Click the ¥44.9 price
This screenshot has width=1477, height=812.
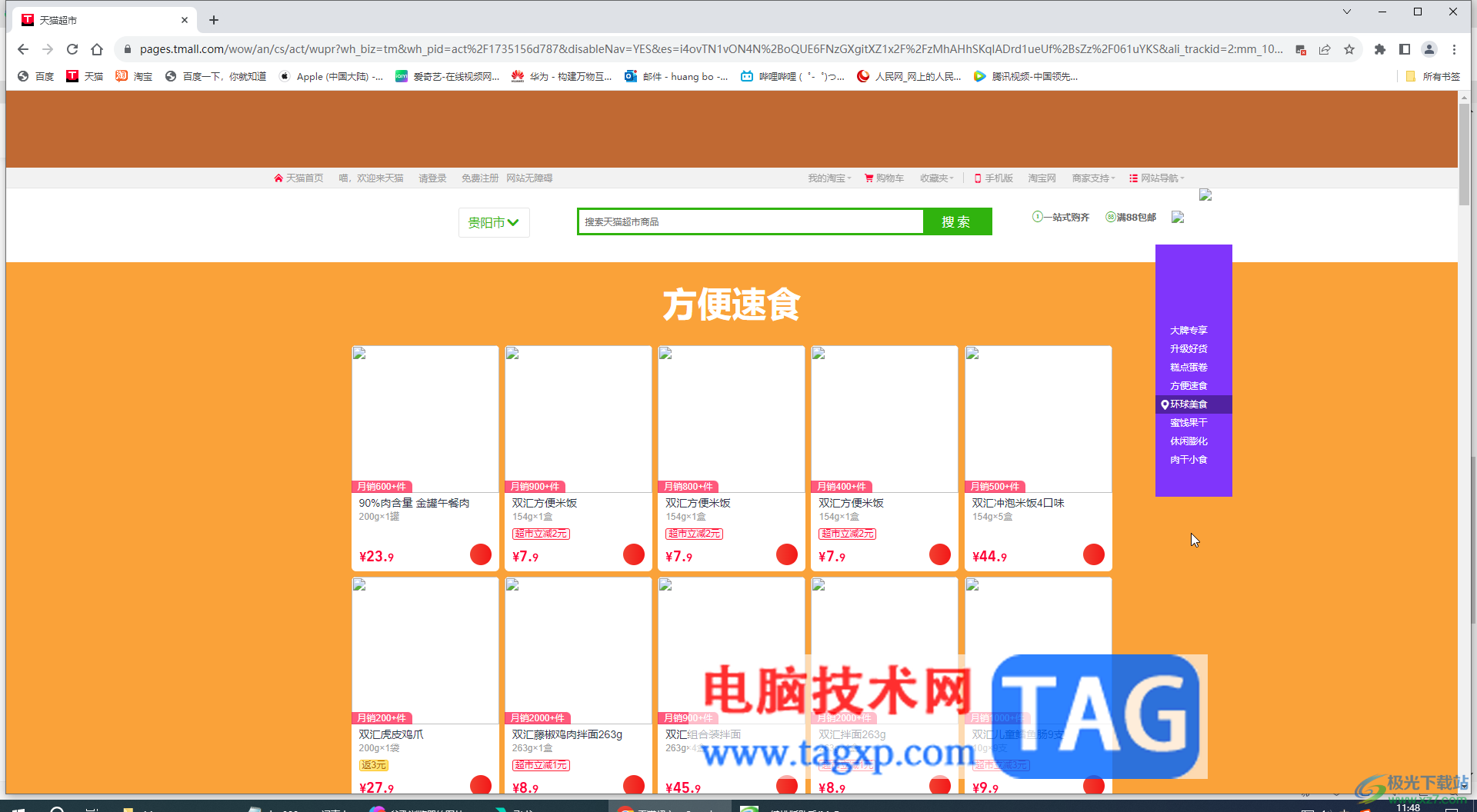[x=989, y=556]
